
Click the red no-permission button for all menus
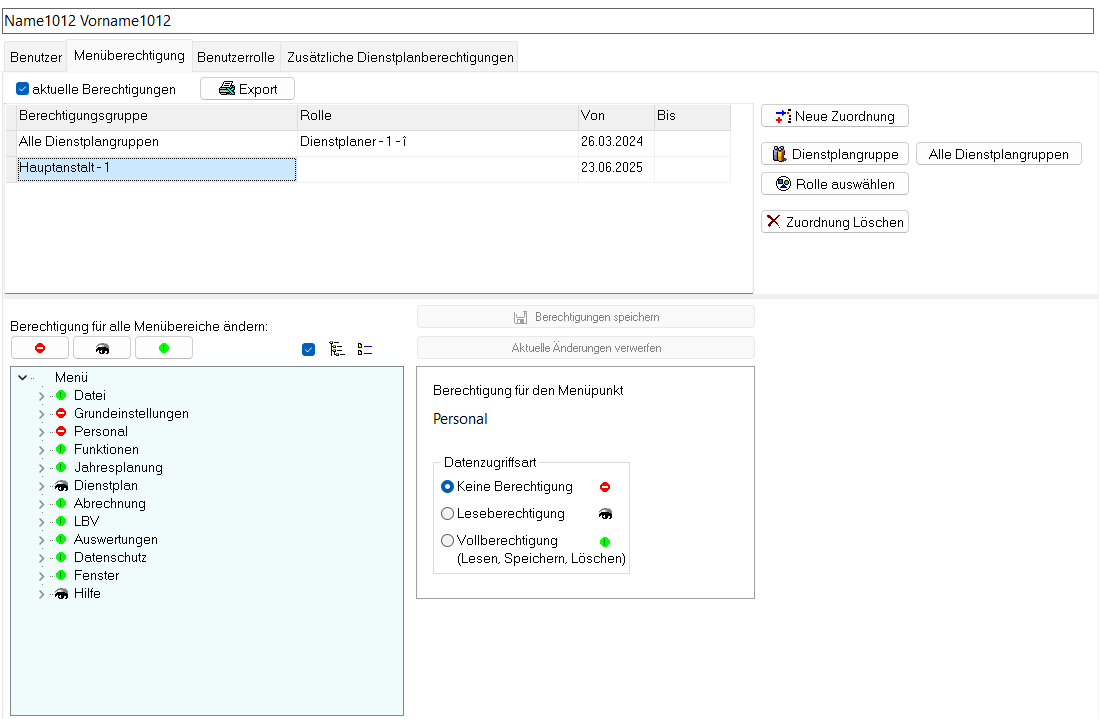click(40, 348)
